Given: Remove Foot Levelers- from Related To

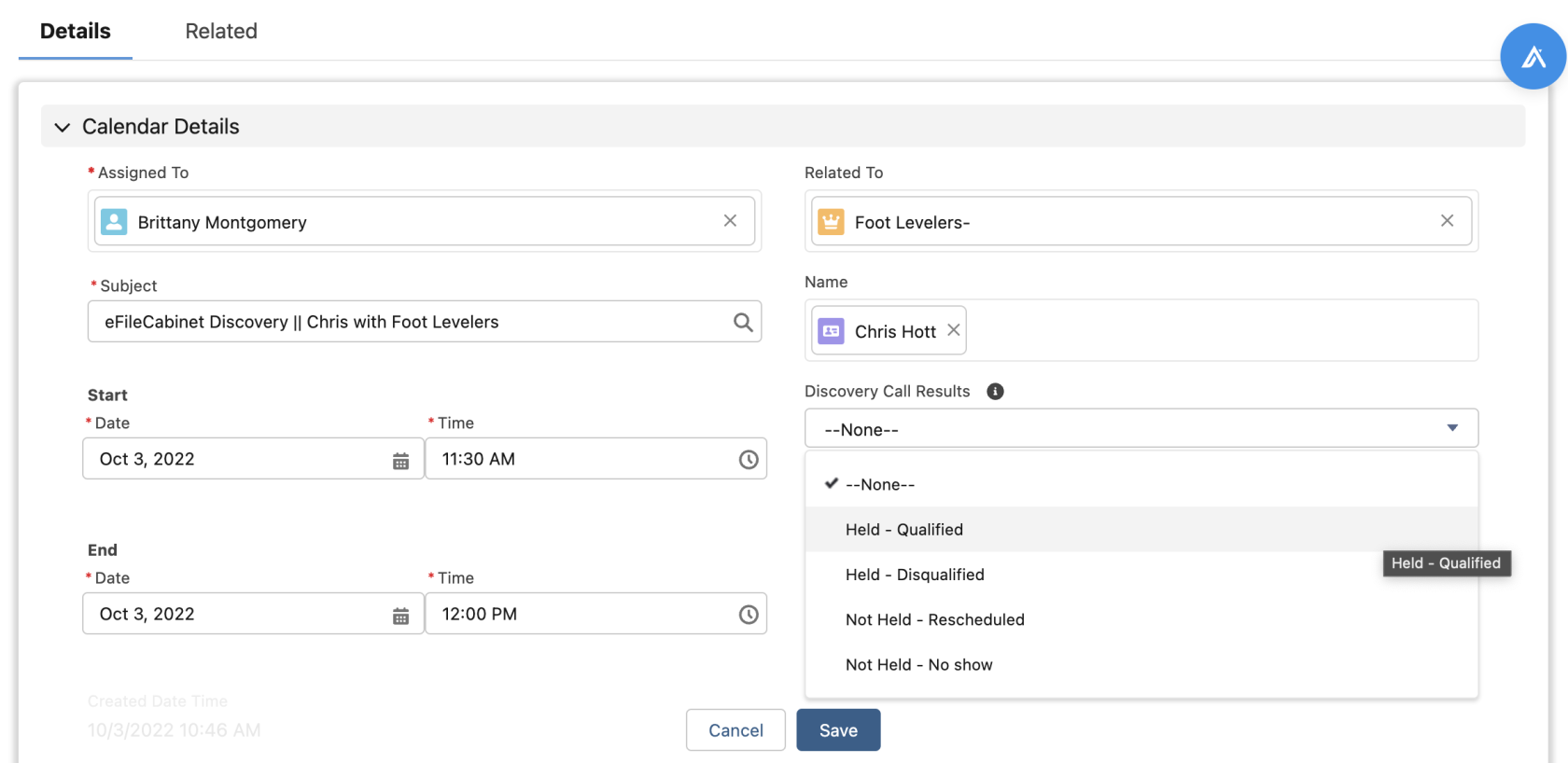Looking at the screenshot, I should coord(1447,221).
